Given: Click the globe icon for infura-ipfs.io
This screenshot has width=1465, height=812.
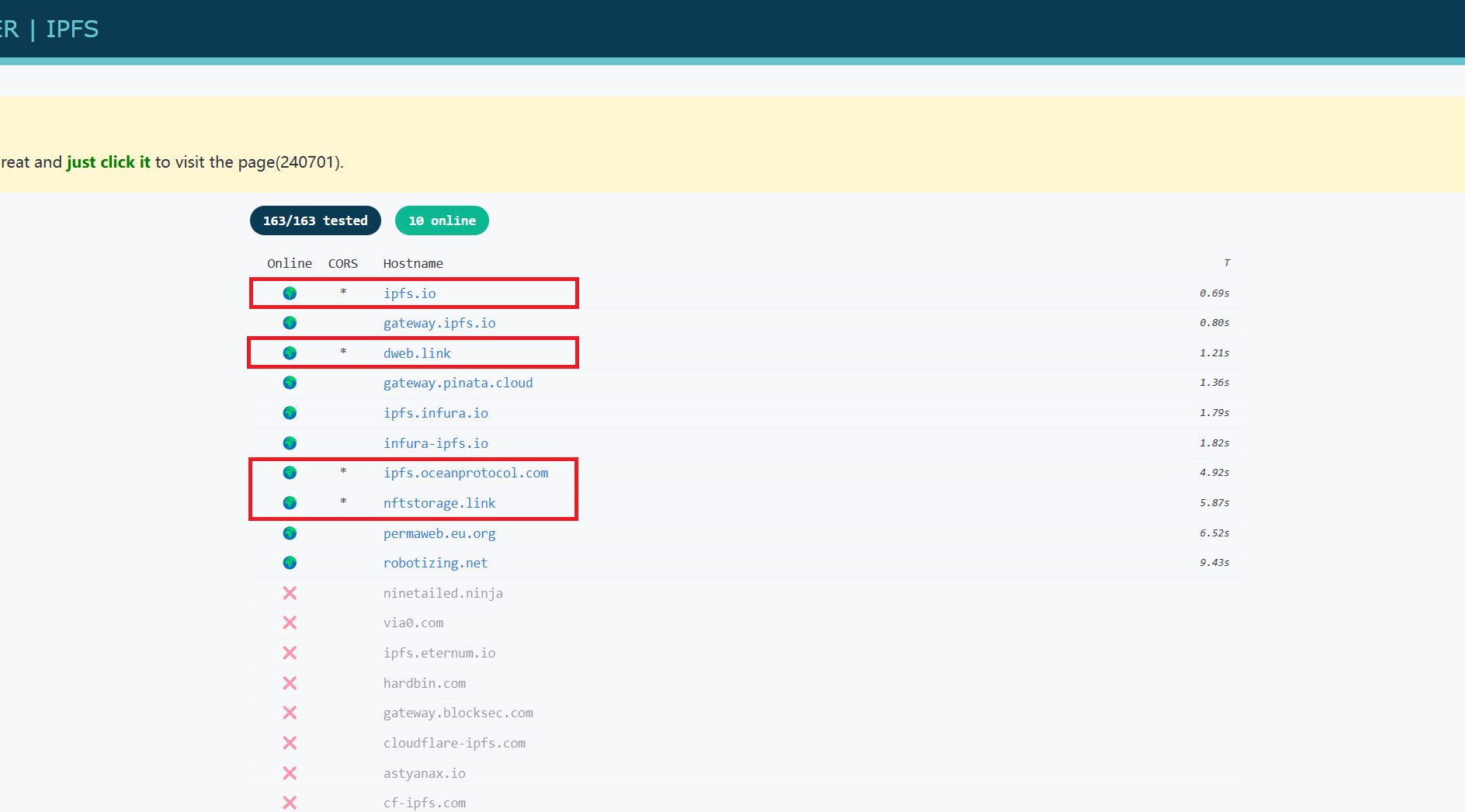Looking at the screenshot, I should pos(290,443).
